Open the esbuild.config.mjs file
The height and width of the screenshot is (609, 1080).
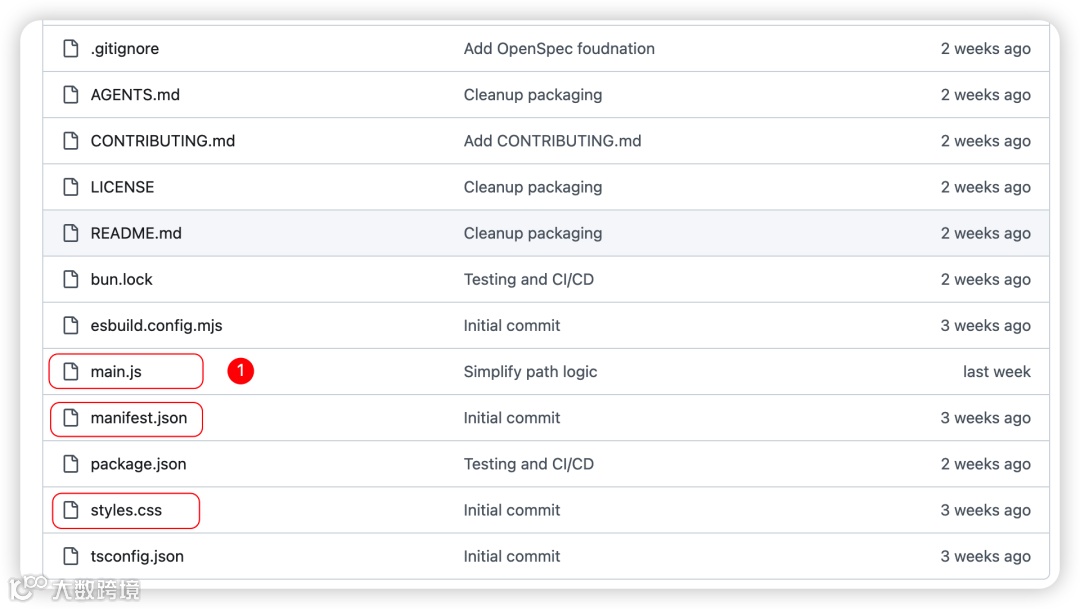(x=156, y=325)
